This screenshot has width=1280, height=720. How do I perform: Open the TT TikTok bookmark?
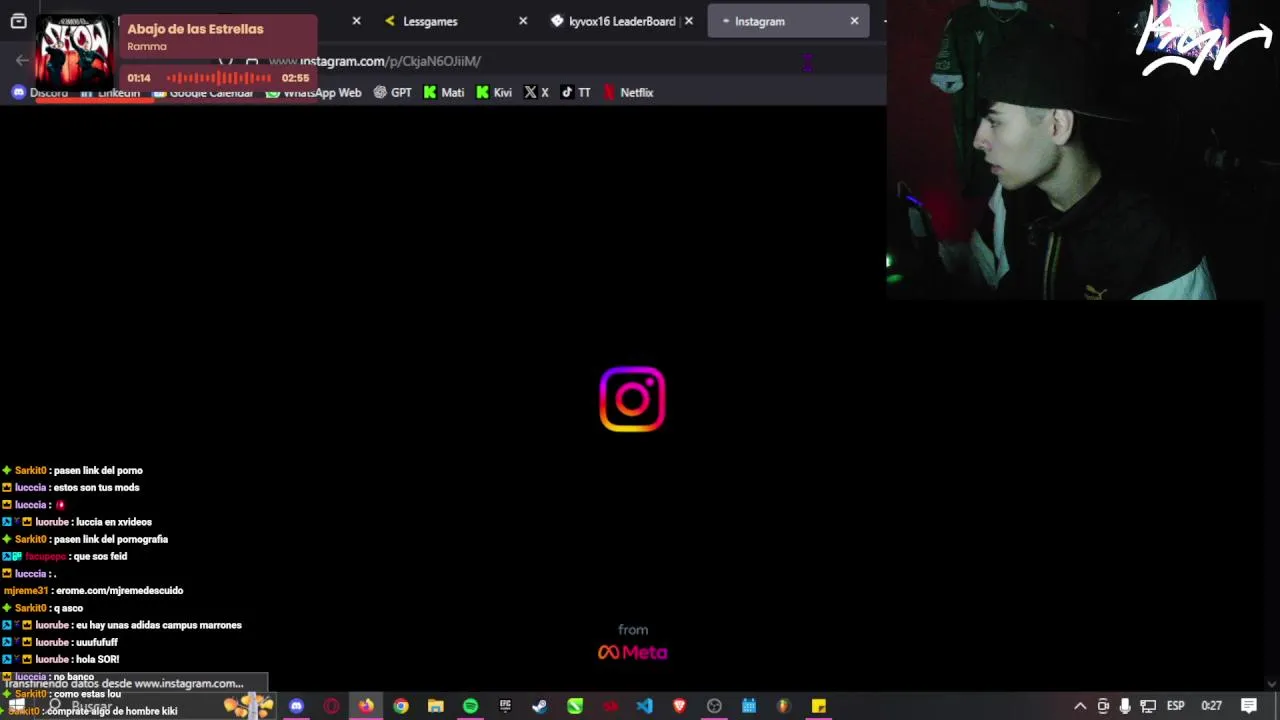point(576,93)
